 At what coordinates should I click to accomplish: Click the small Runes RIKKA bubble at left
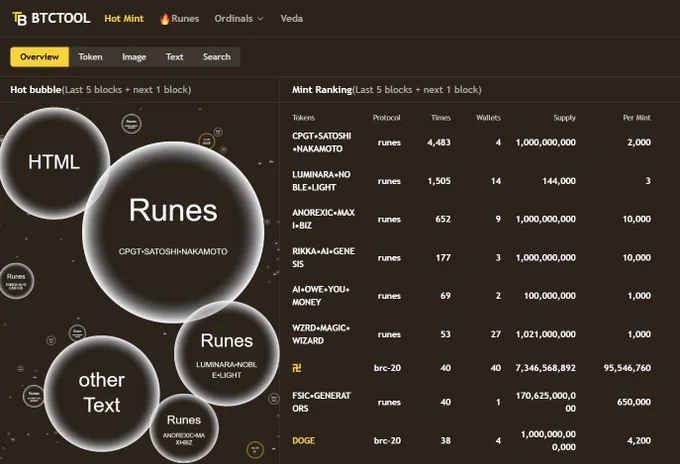pyautogui.click(x=16, y=281)
